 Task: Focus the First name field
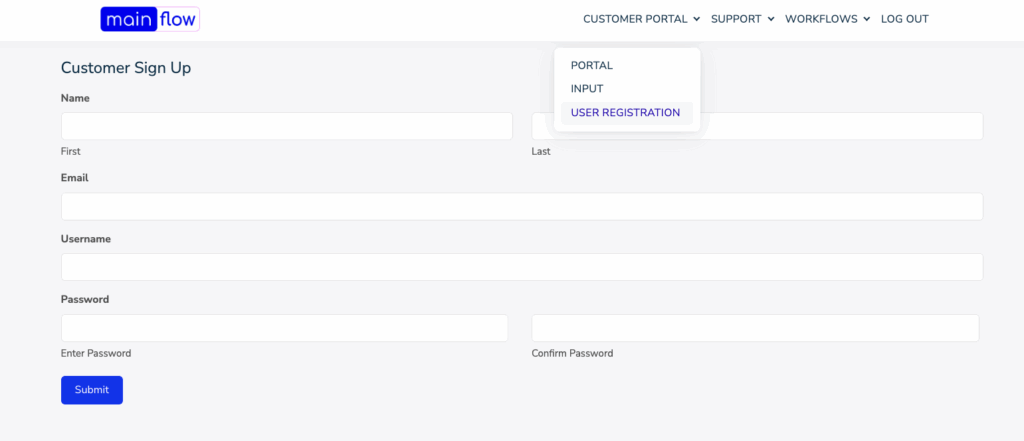pyautogui.click(x=287, y=126)
